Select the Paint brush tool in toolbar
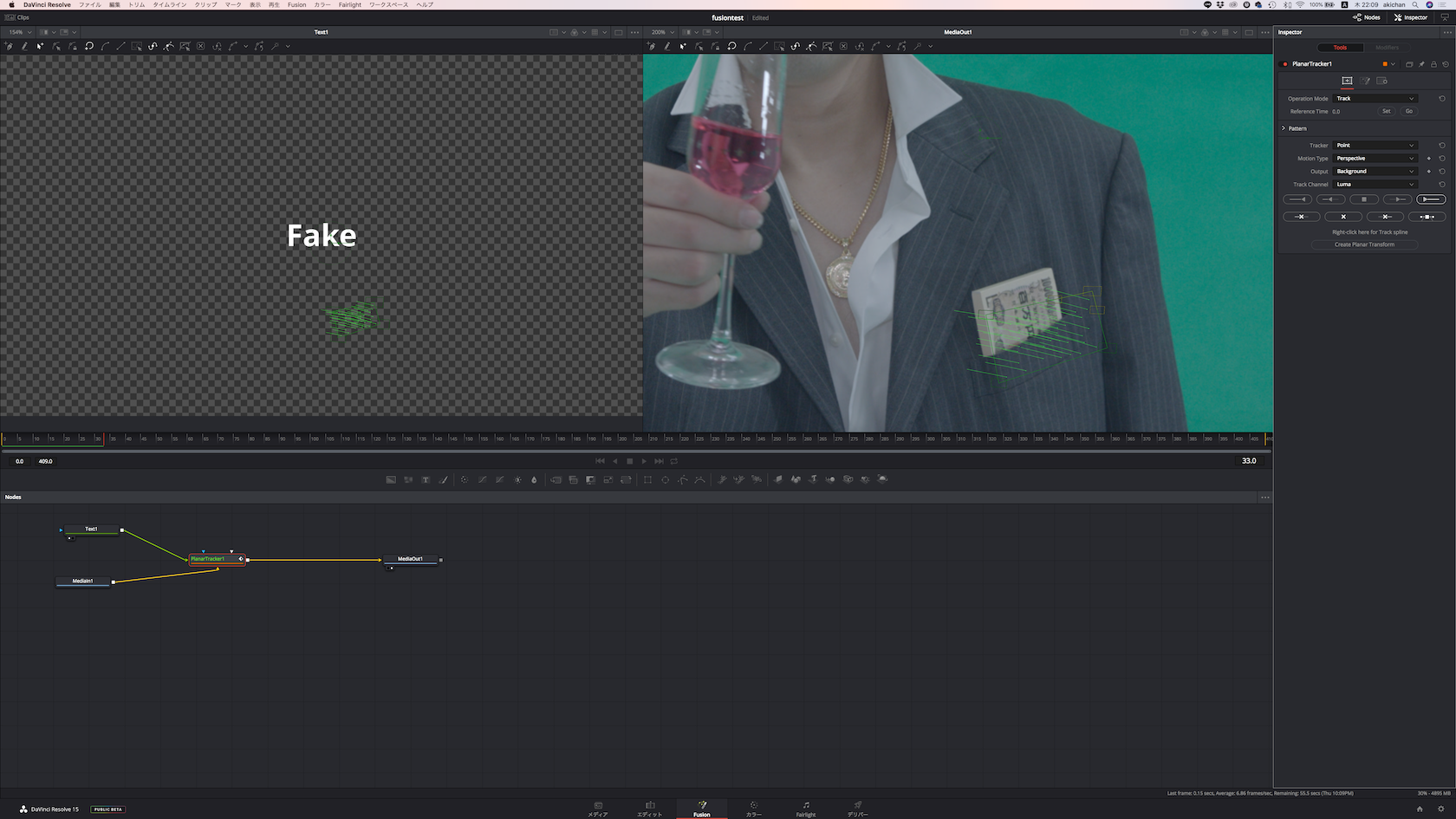 point(444,479)
